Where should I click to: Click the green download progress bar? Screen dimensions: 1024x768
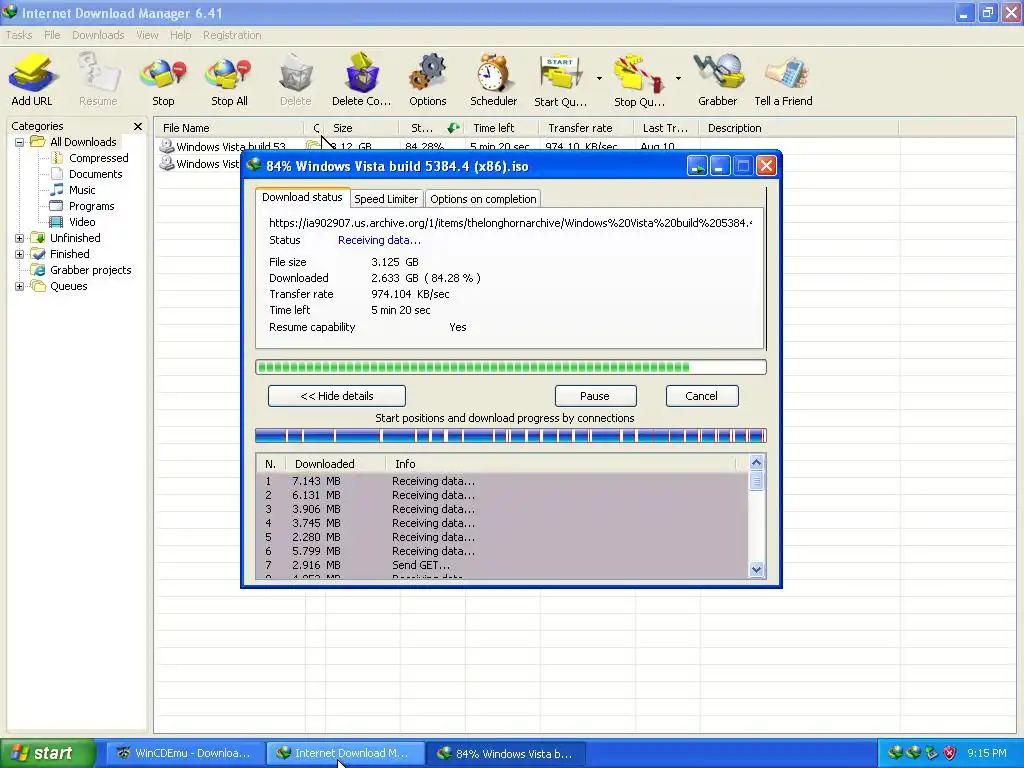[511, 367]
